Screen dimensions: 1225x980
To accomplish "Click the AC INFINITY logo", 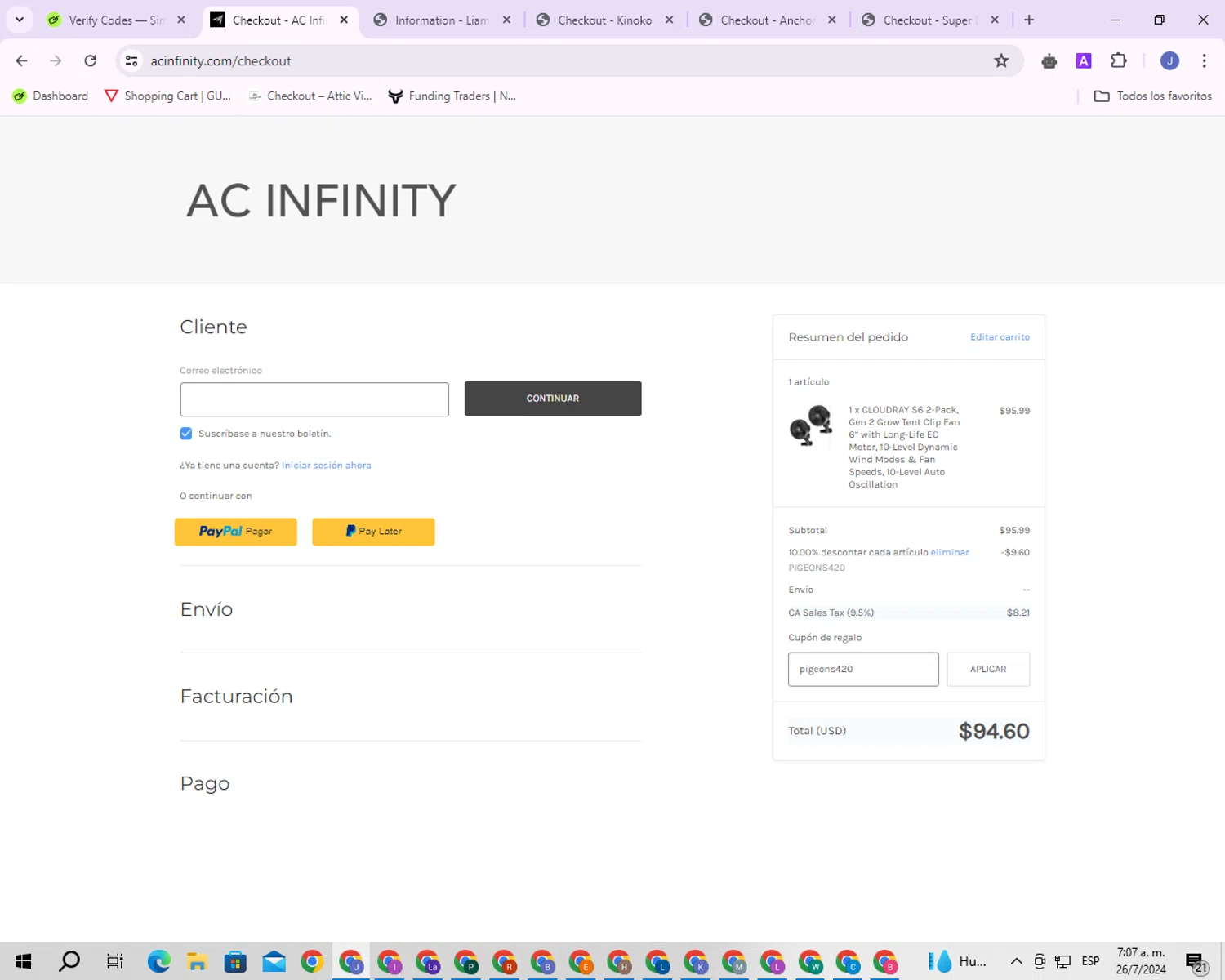I will (321, 200).
